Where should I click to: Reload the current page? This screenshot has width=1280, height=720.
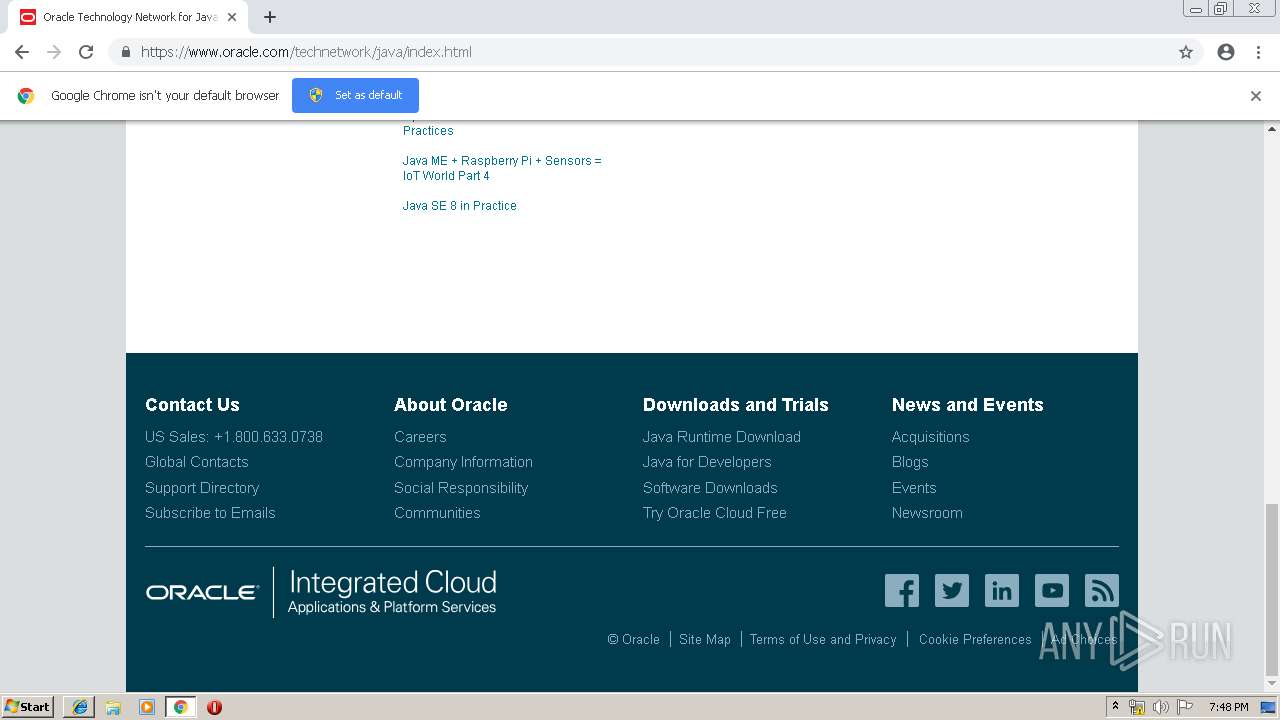tap(86, 52)
